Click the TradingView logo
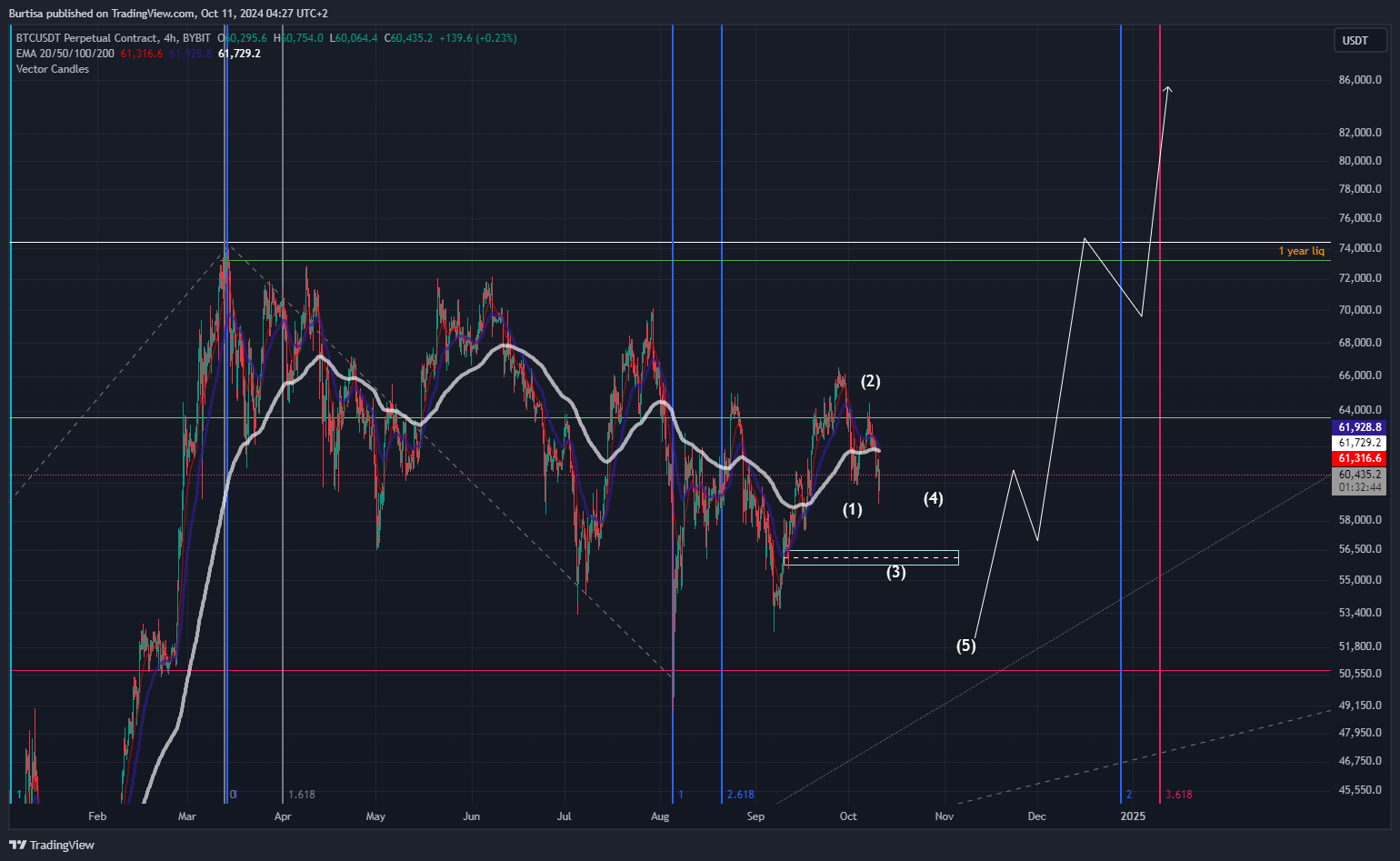This screenshot has height=861, width=1400. click(x=52, y=845)
